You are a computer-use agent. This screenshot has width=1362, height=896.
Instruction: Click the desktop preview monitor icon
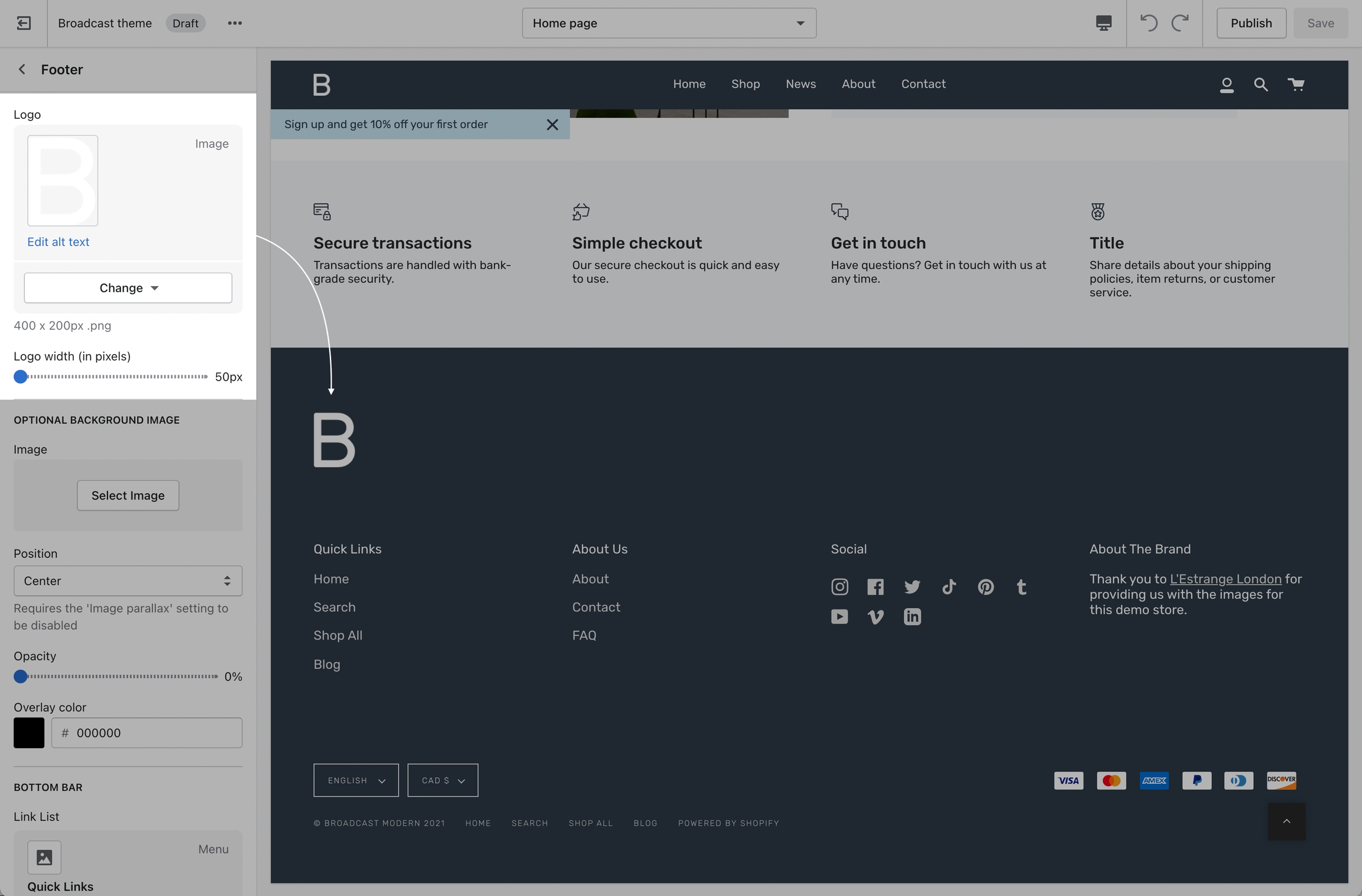pos(1103,23)
